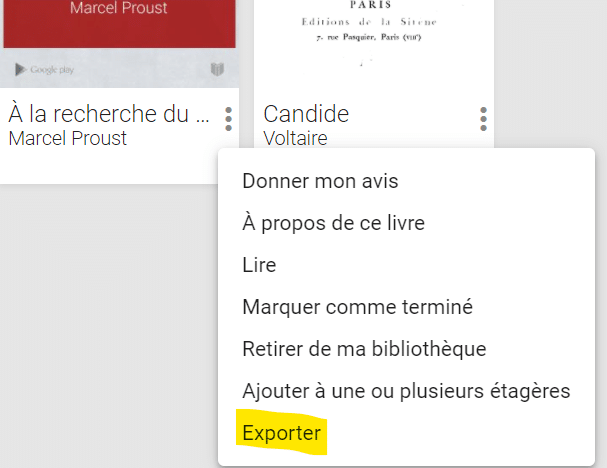Open the Candide book title
Image resolution: width=607 pixels, height=468 pixels.
click(306, 114)
